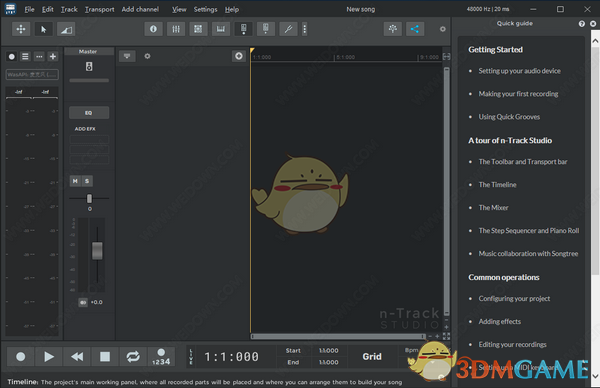Open the piano roll keyboard icon
This screenshot has width=600, height=388.
click(221, 29)
